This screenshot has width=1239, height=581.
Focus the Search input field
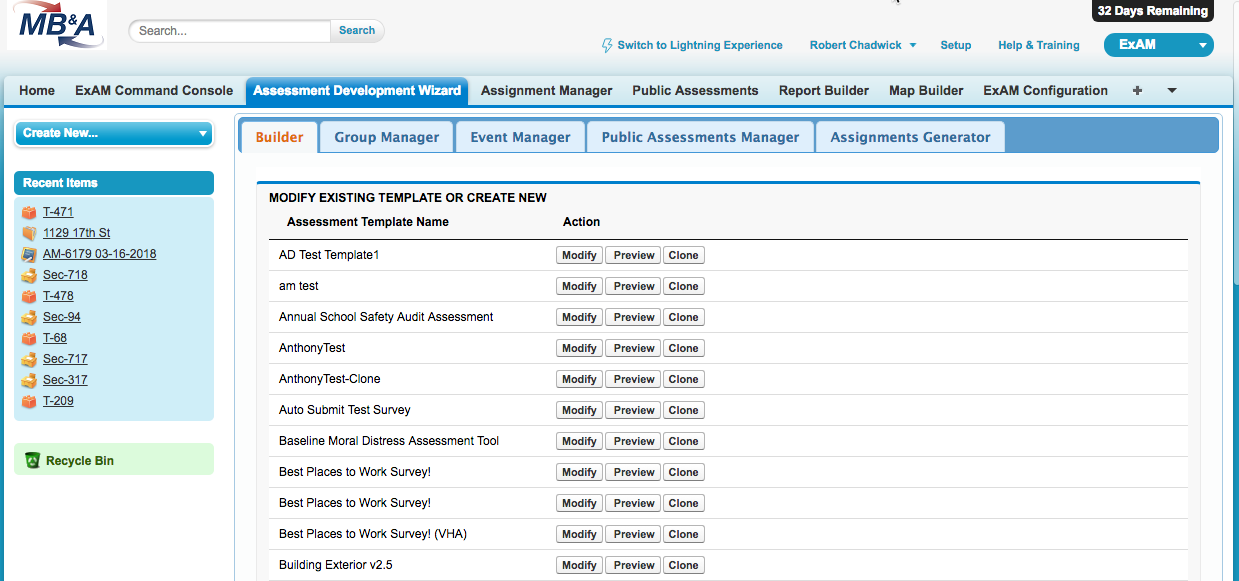tap(230, 31)
